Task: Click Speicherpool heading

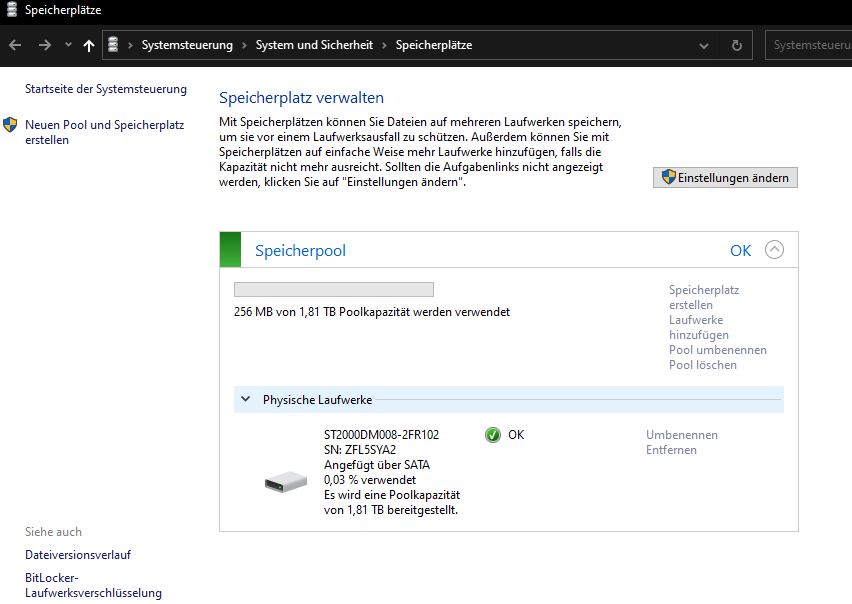Action: (300, 250)
